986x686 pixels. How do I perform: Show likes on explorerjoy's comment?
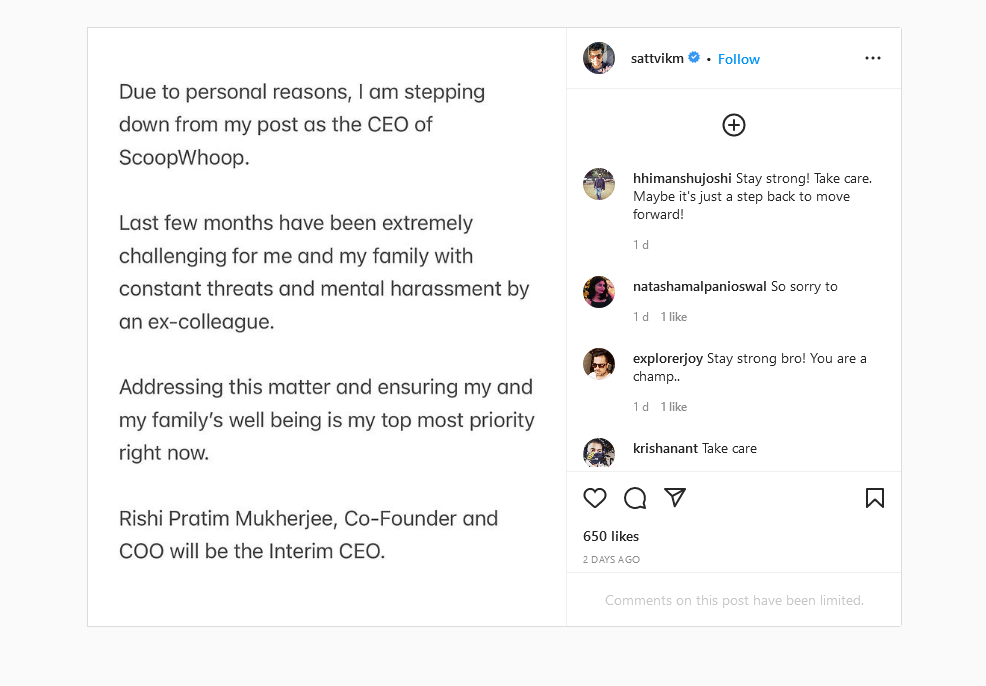pyautogui.click(x=674, y=407)
